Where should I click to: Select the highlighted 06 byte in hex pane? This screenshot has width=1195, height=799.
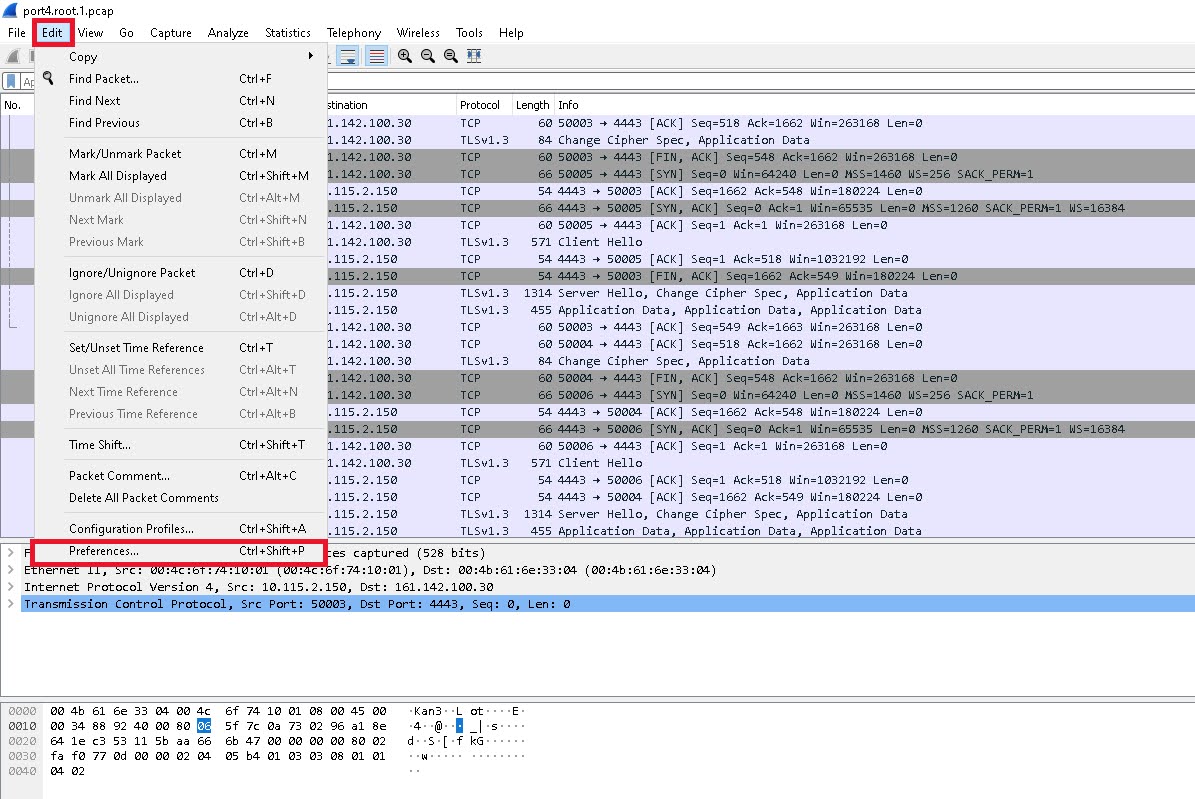204,726
